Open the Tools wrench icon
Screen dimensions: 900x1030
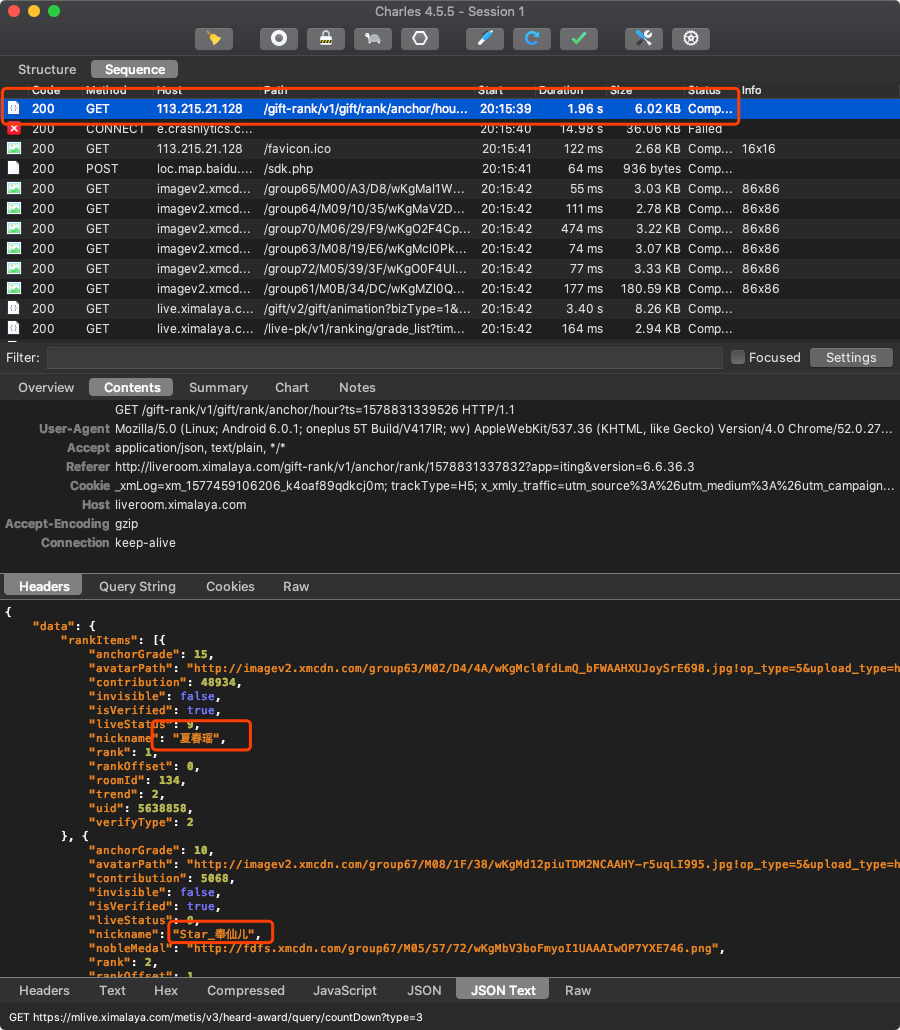point(644,38)
